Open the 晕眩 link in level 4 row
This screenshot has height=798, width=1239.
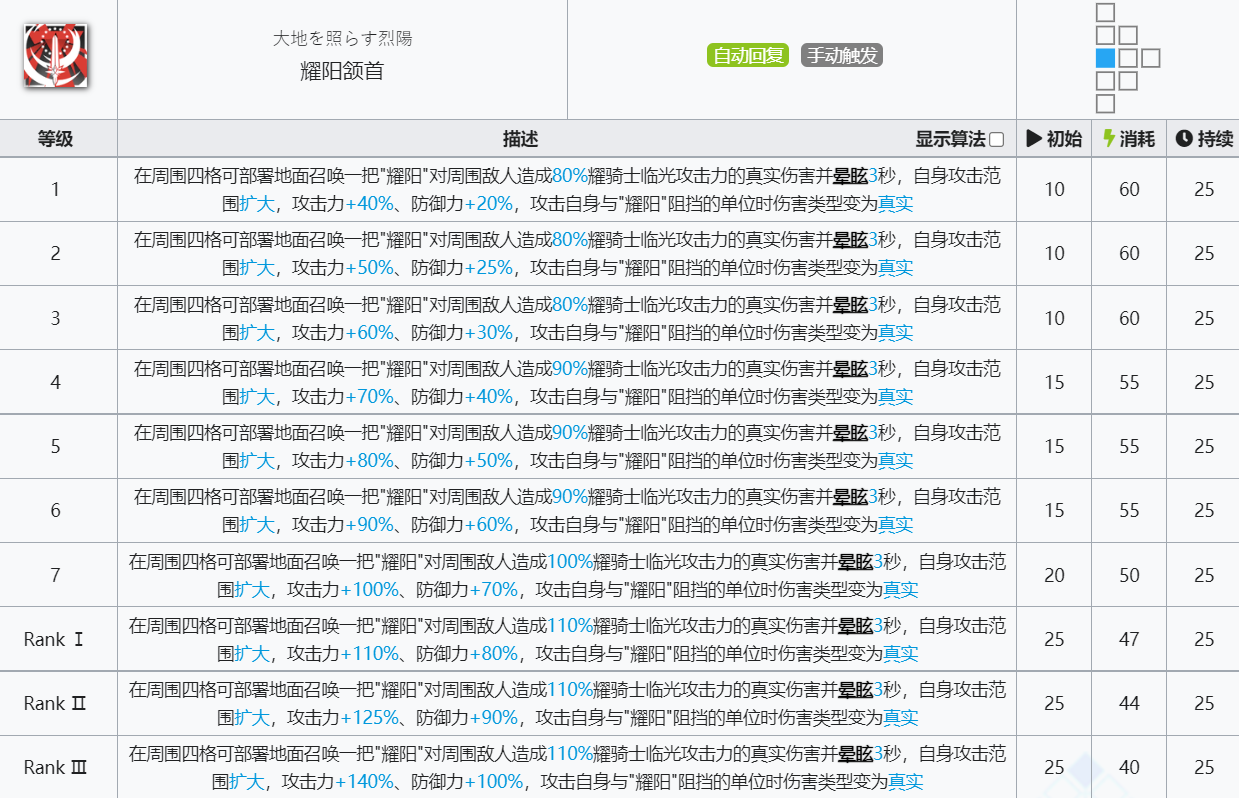tap(850, 369)
